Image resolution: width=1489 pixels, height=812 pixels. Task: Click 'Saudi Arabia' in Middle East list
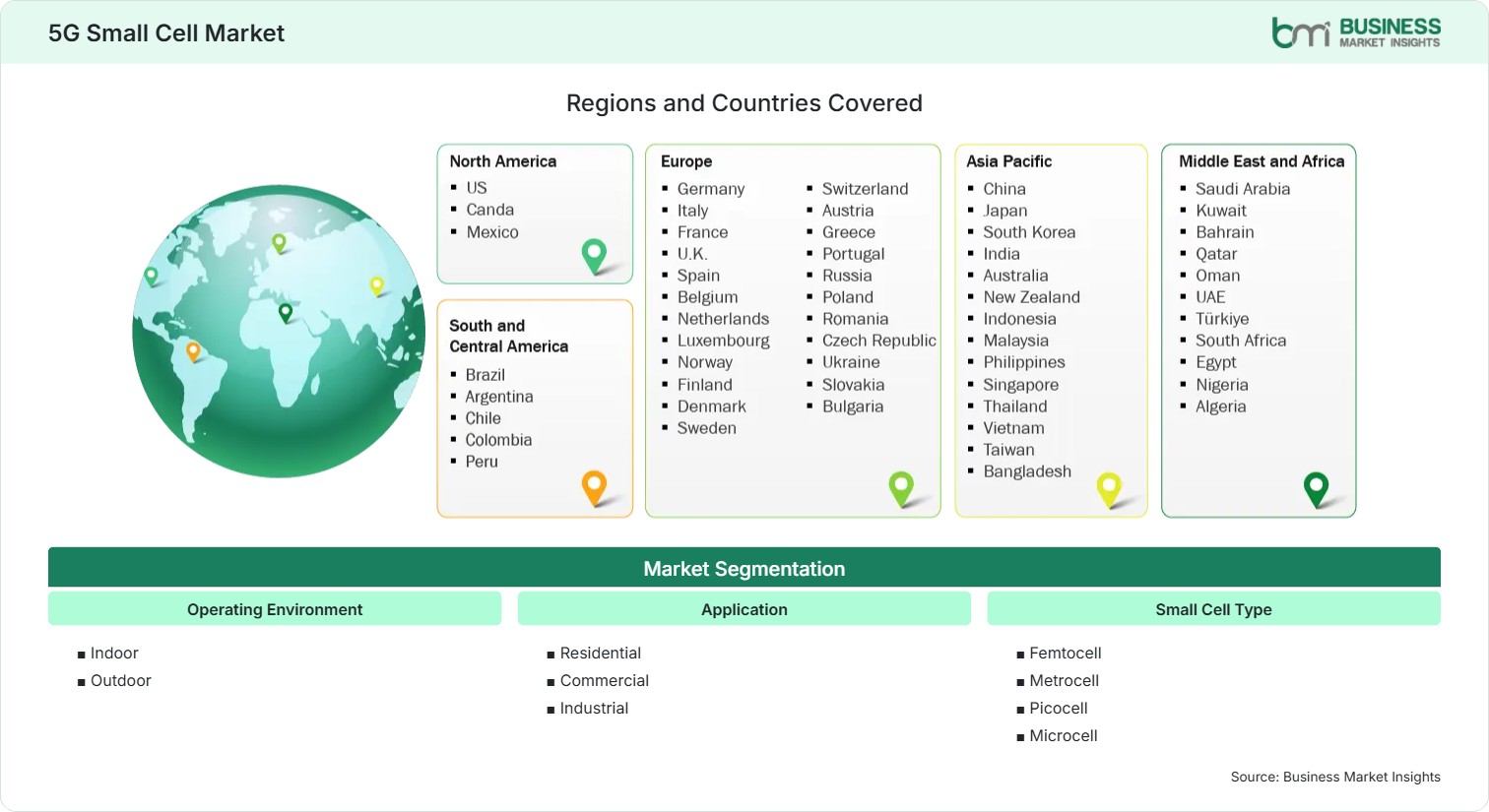[x=1243, y=189]
